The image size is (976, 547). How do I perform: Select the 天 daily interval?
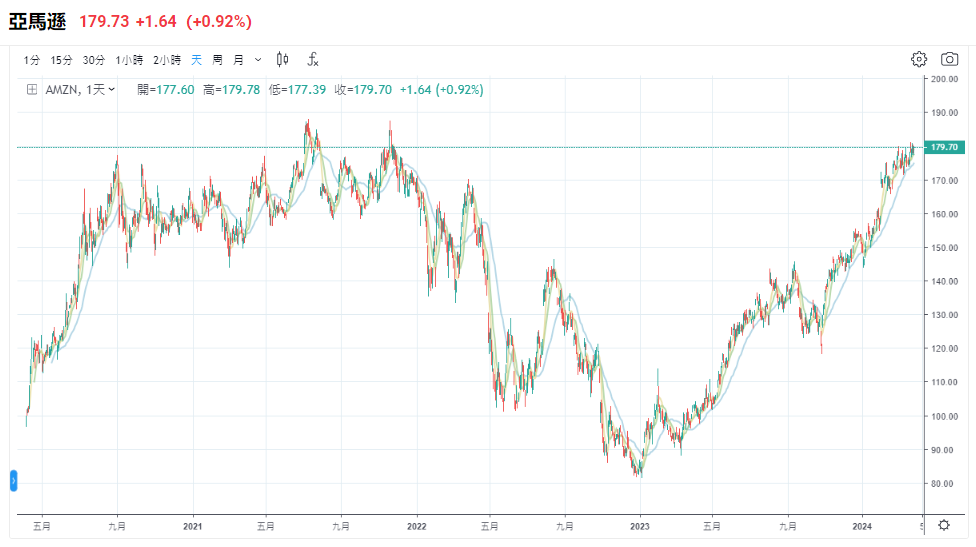click(x=196, y=60)
